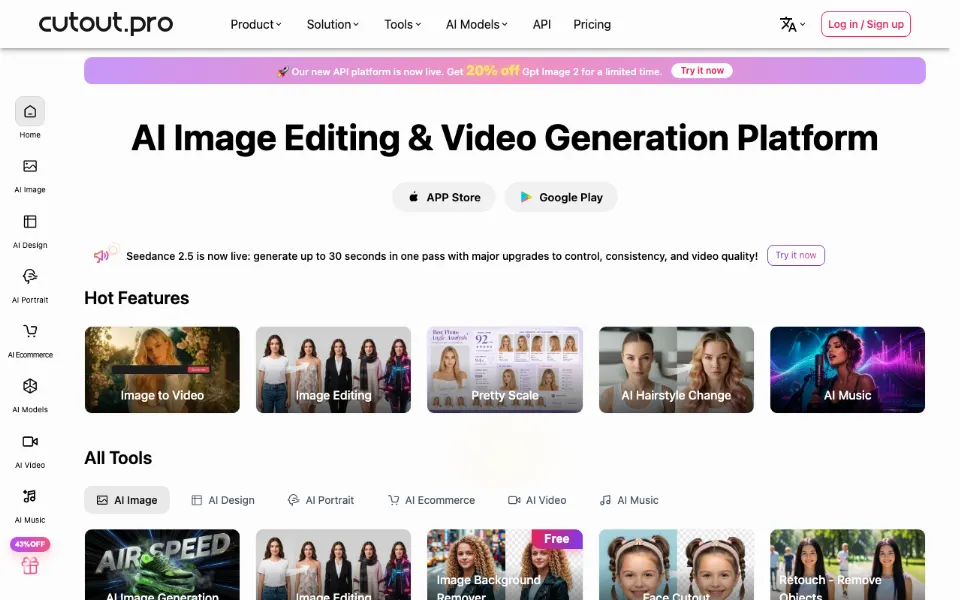Click Try it now beside the Seedance announcement

pos(796,255)
